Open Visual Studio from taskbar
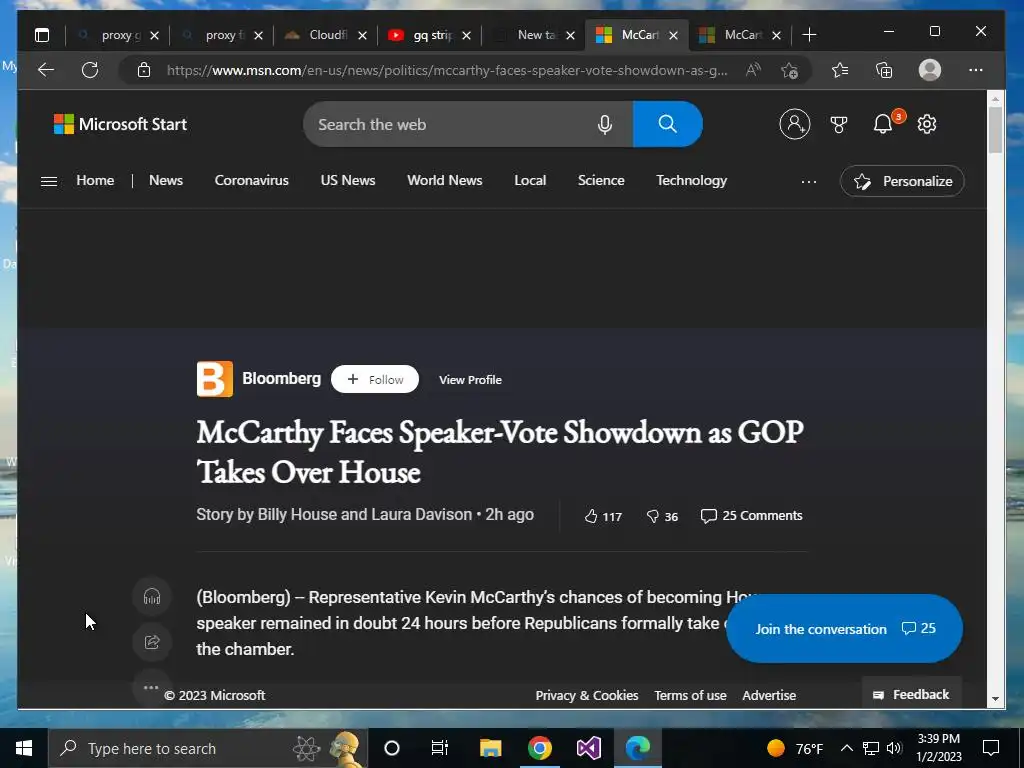 click(x=588, y=748)
